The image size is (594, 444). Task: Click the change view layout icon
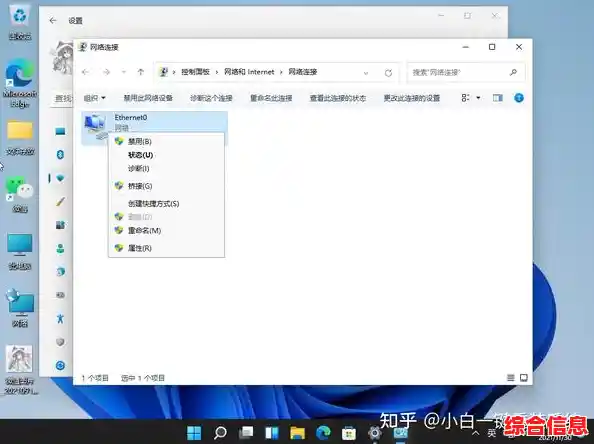(x=466, y=98)
